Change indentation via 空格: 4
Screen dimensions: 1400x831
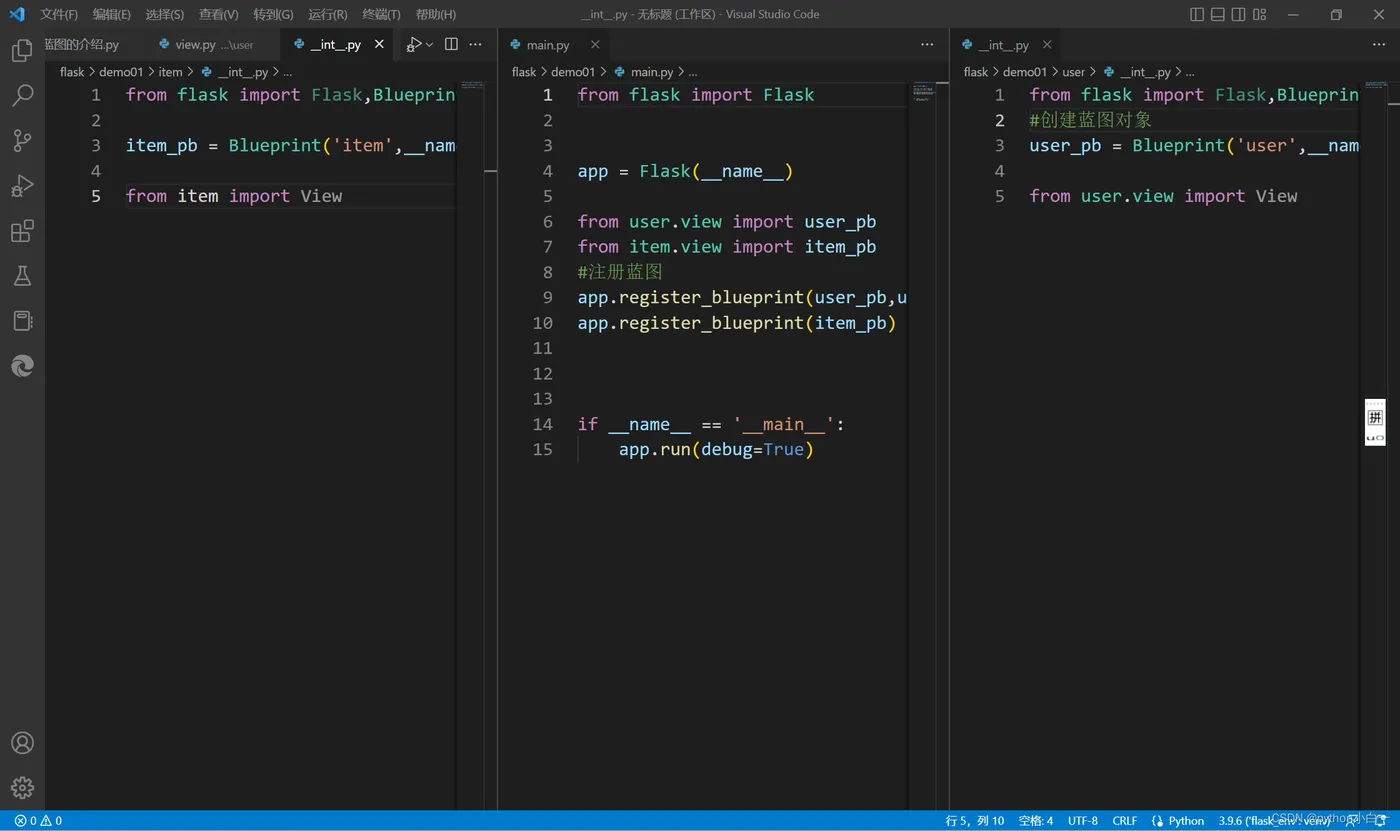click(1036, 821)
